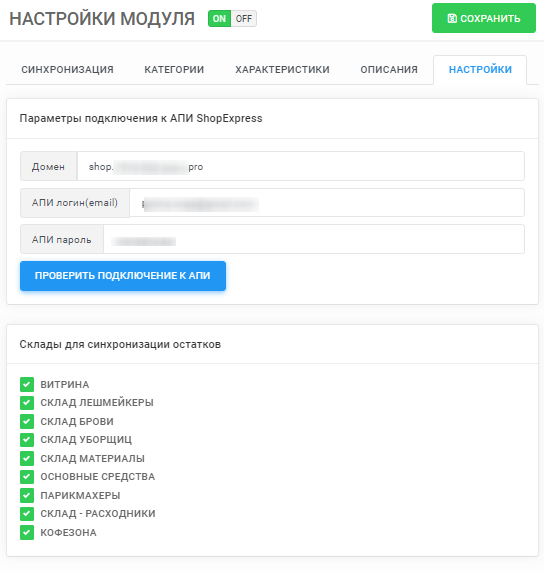This screenshot has width=544, height=572.
Task: Toggle Склад Лешмейкеры checkbox
Action: click(x=27, y=403)
